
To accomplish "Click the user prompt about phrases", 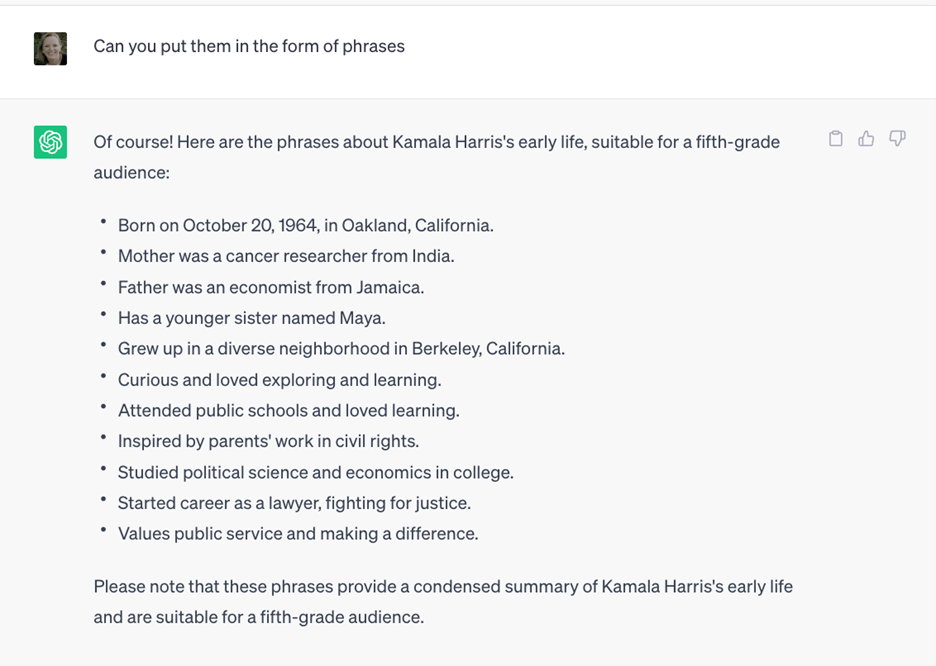I will [249, 46].
